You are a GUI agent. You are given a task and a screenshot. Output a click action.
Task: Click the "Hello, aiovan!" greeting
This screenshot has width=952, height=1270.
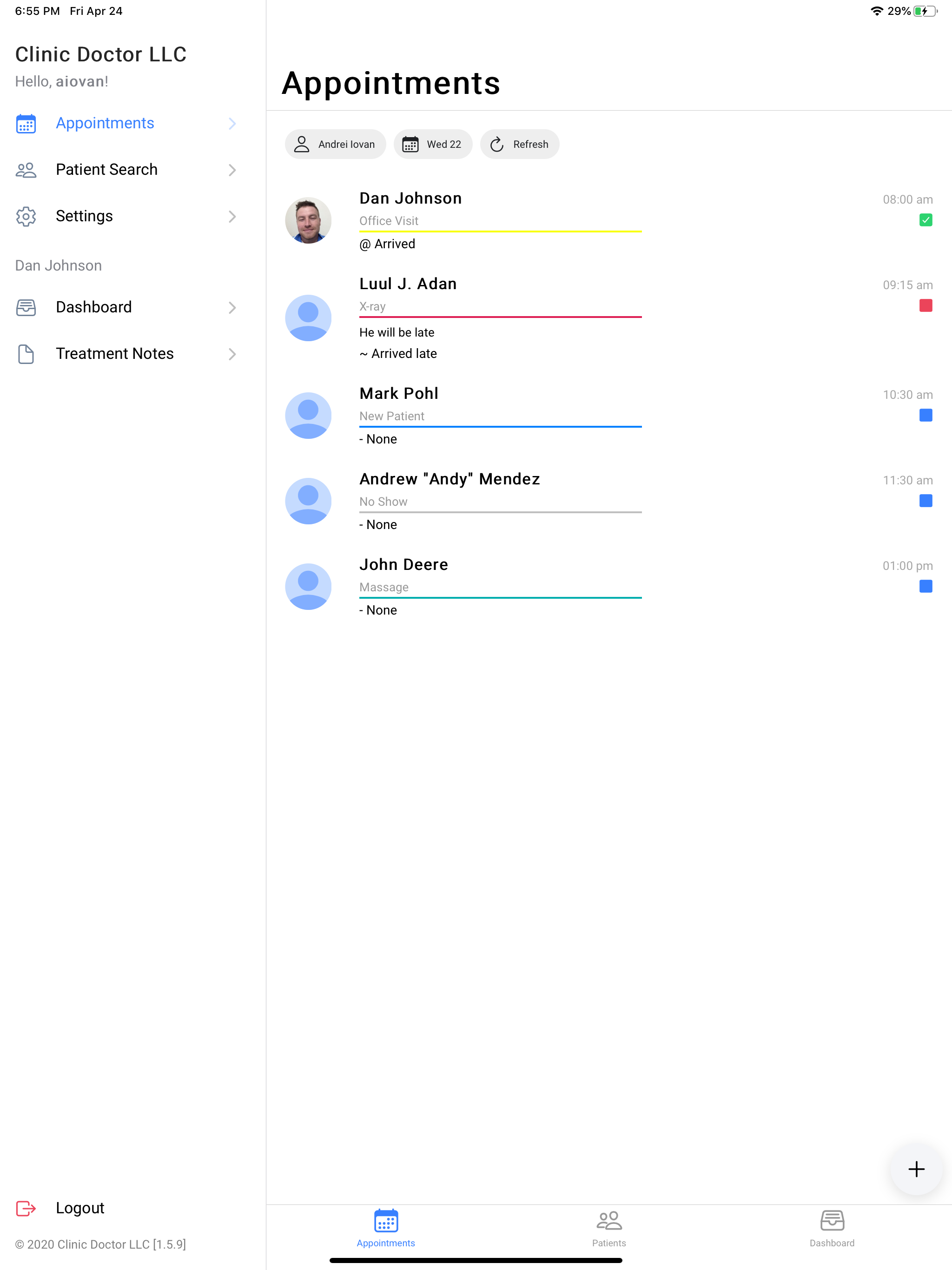pyautogui.click(x=61, y=81)
